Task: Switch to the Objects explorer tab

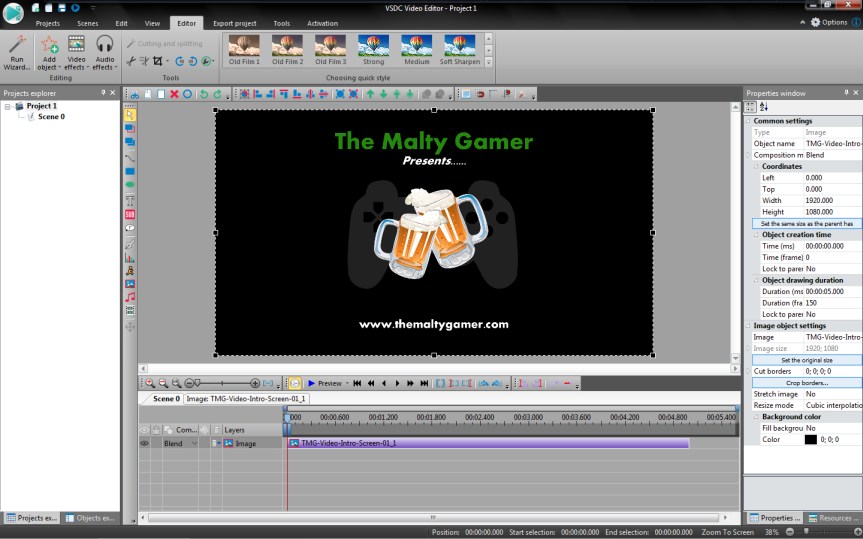Action: pyautogui.click(x=90, y=518)
